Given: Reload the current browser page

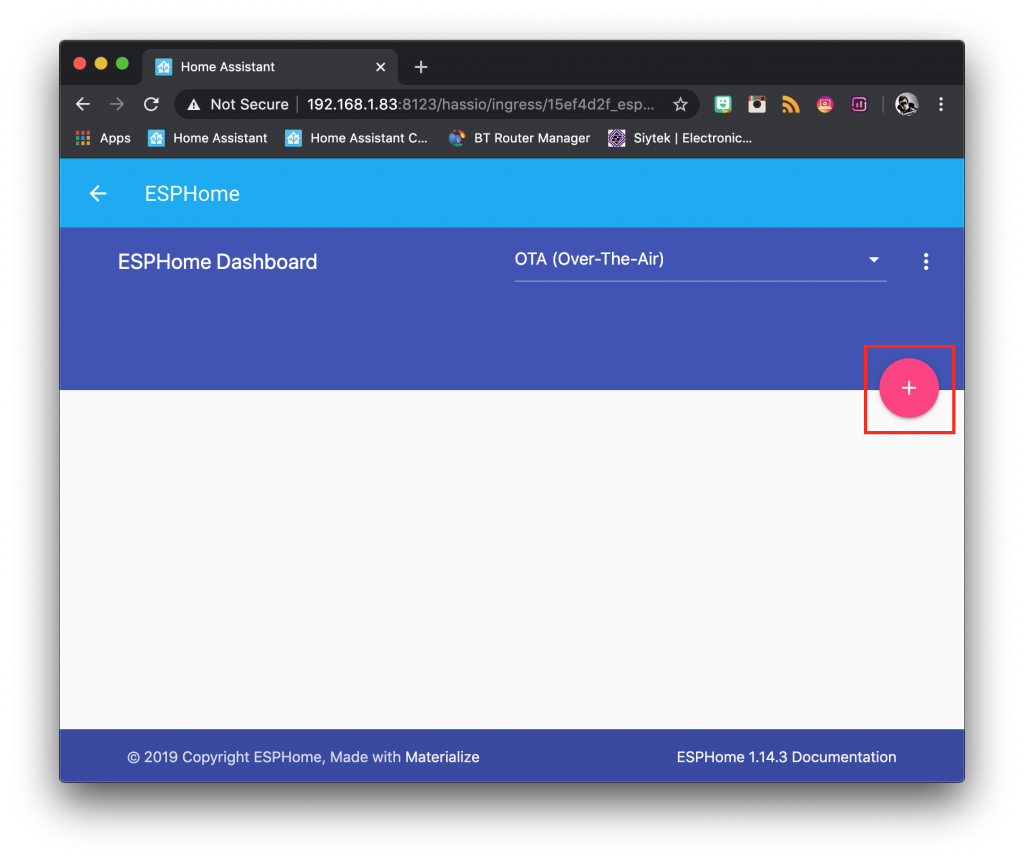Looking at the screenshot, I should point(152,104).
